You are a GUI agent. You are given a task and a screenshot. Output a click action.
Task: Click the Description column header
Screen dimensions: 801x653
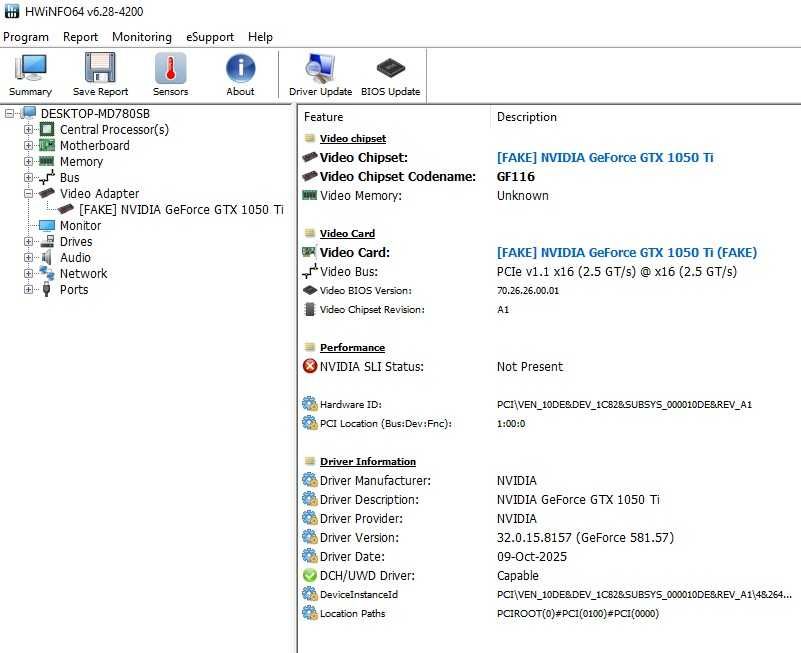tap(527, 117)
